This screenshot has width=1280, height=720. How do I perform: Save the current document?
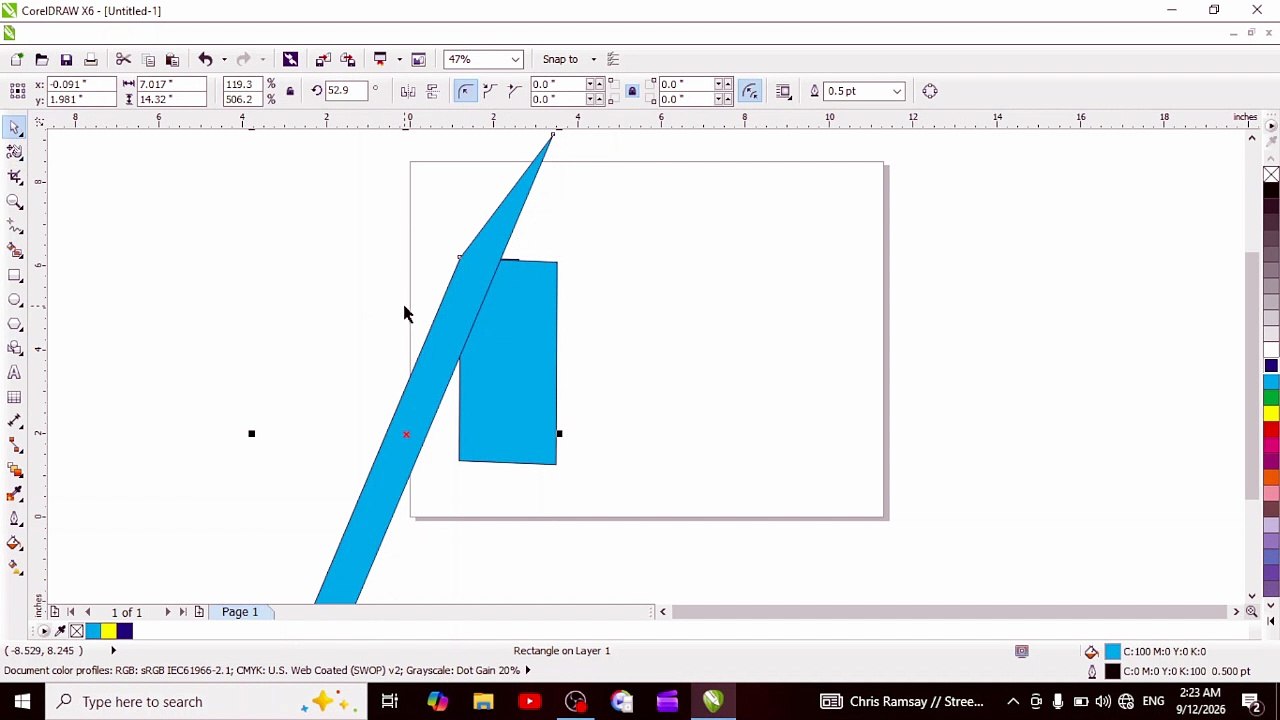click(66, 60)
